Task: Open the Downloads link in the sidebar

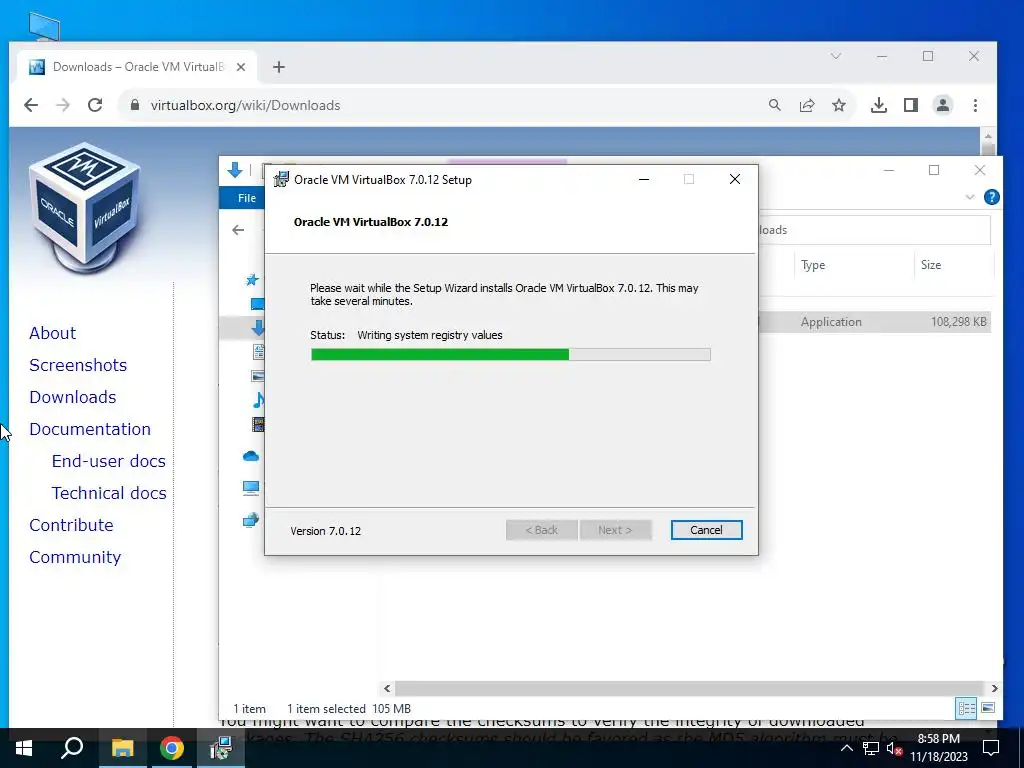Action: pyautogui.click(x=72, y=397)
